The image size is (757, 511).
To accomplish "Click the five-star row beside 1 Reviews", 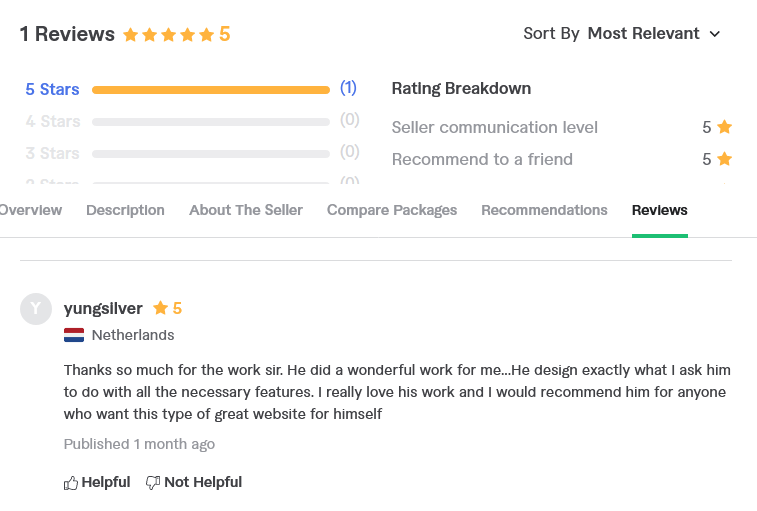I will click(168, 35).
